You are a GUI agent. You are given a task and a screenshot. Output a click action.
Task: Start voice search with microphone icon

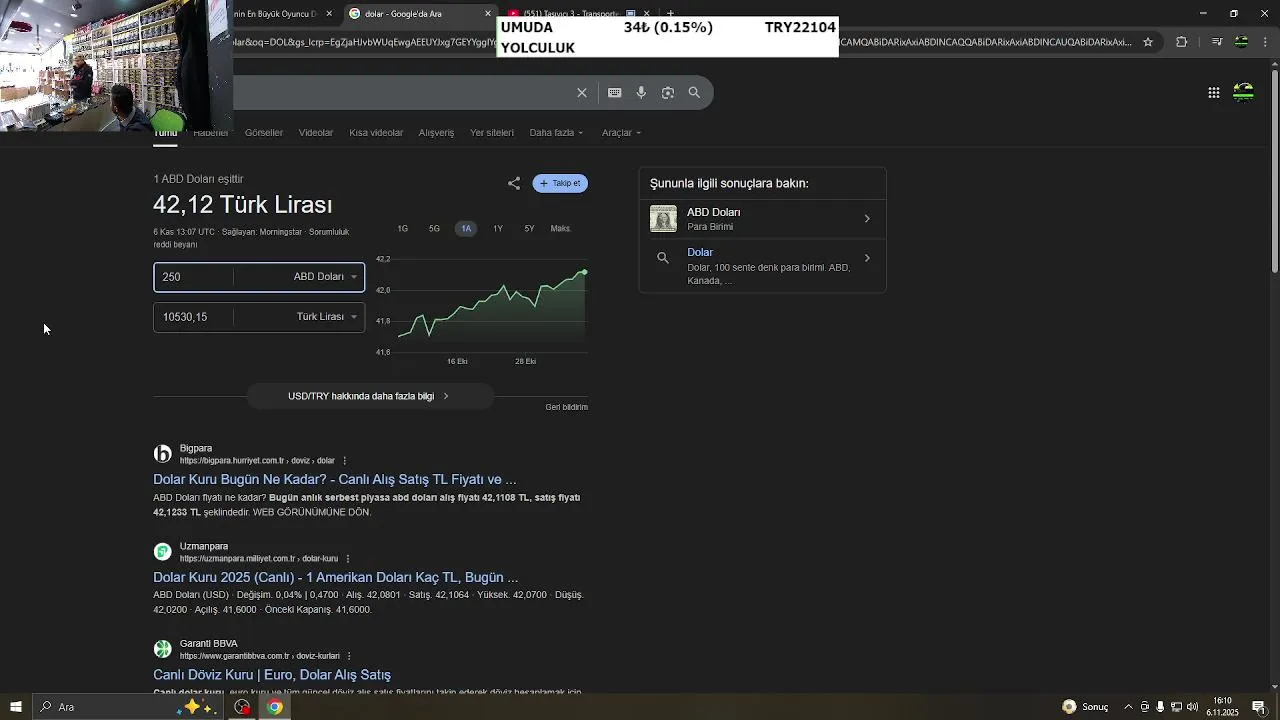(641, 93)
